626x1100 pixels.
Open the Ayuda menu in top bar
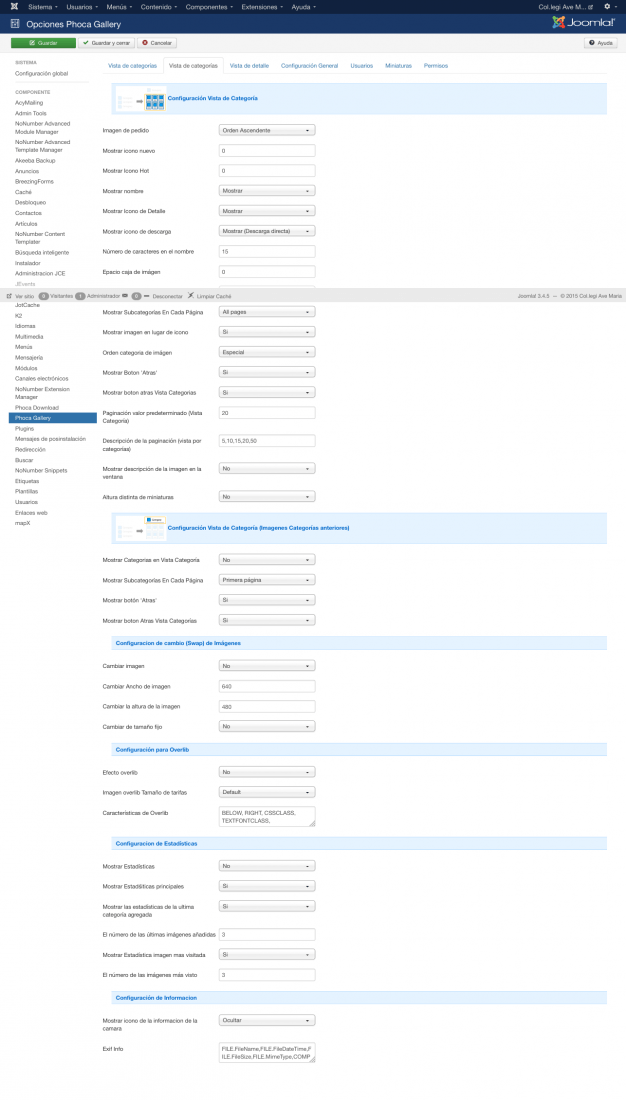[303, 6]
